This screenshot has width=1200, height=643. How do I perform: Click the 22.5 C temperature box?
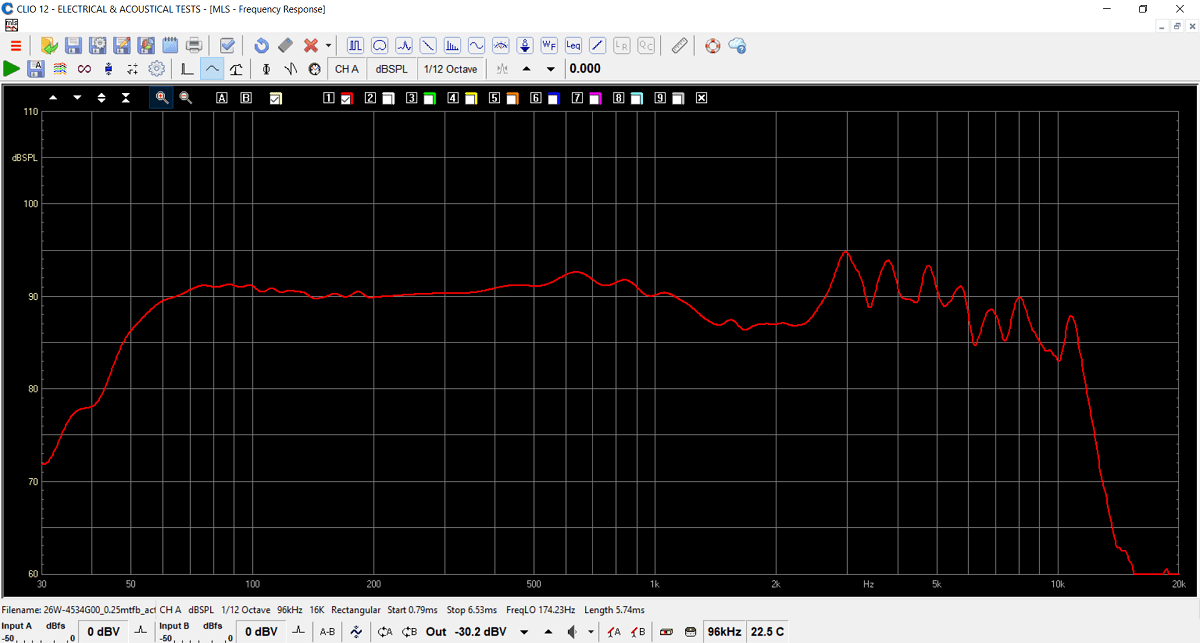pos(768,632)
